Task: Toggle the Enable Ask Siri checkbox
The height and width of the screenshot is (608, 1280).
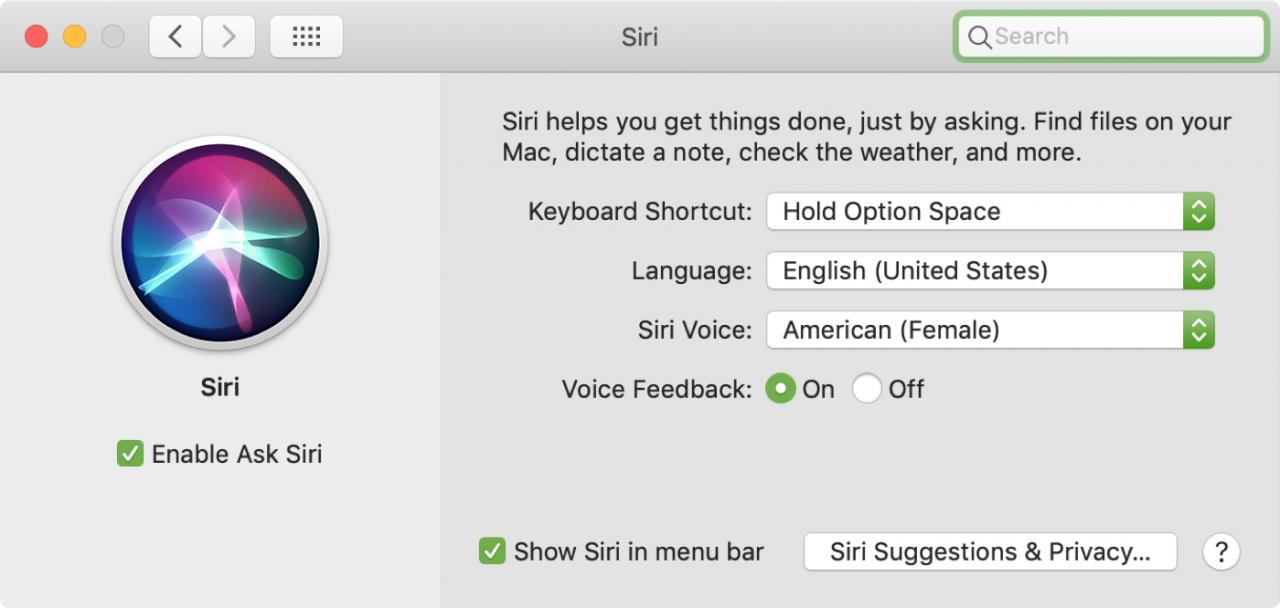Action: [x=130, y=454]
